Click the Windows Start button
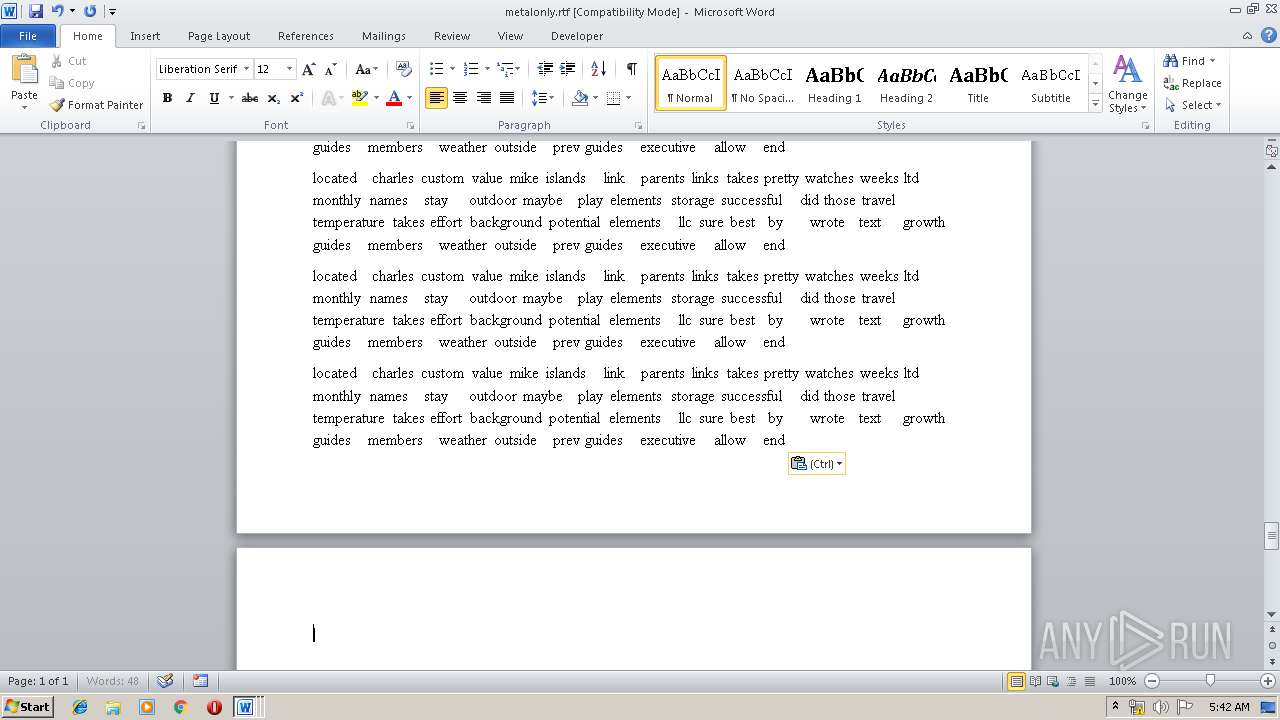 [27, 707]
